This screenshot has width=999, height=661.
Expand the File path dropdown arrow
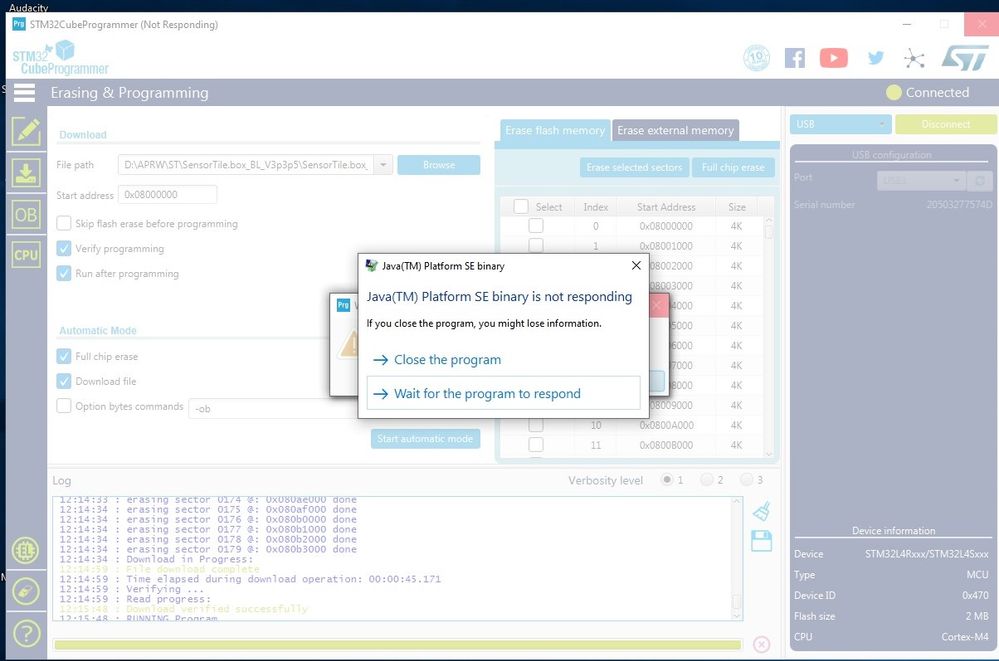[x=383, y=165]
